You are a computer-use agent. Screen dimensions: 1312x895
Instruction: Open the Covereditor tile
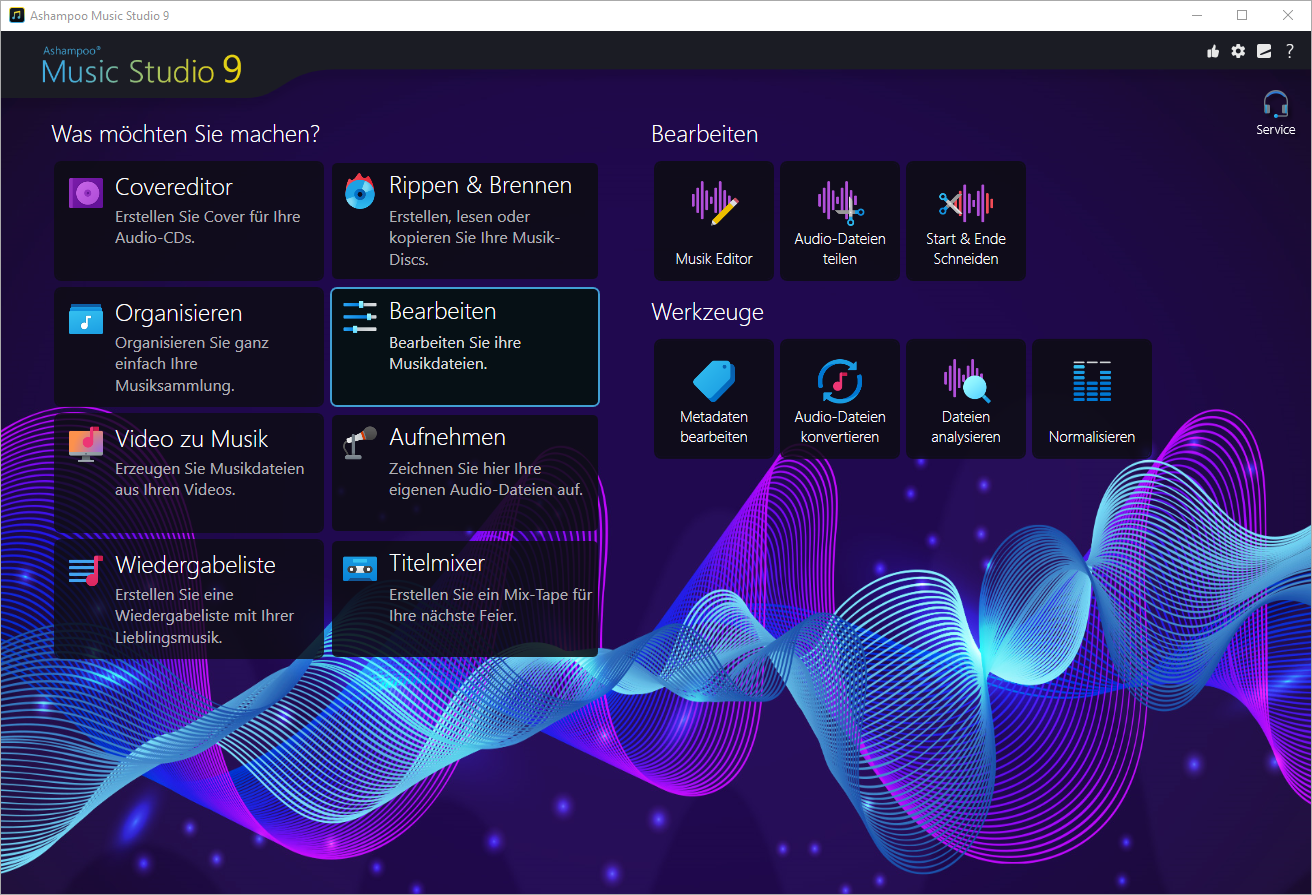[x=188, y=221]
